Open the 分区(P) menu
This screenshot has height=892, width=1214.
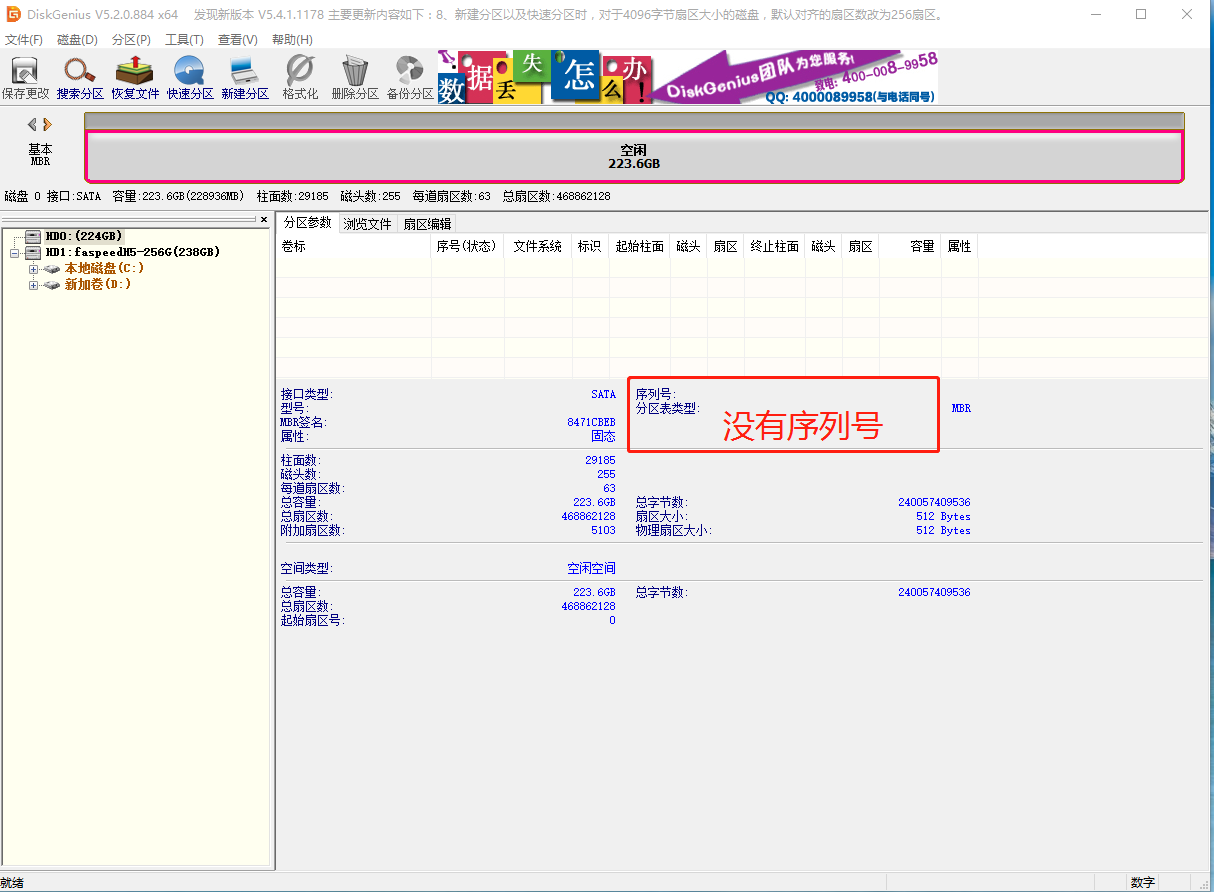[x=131, y=39]
